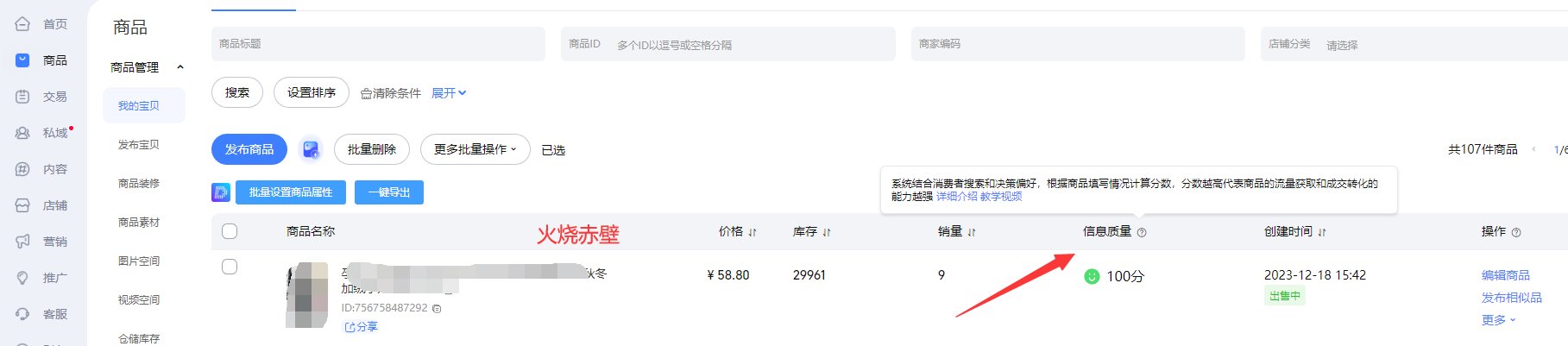Open the 交易 trade sidebar icon

22,97
